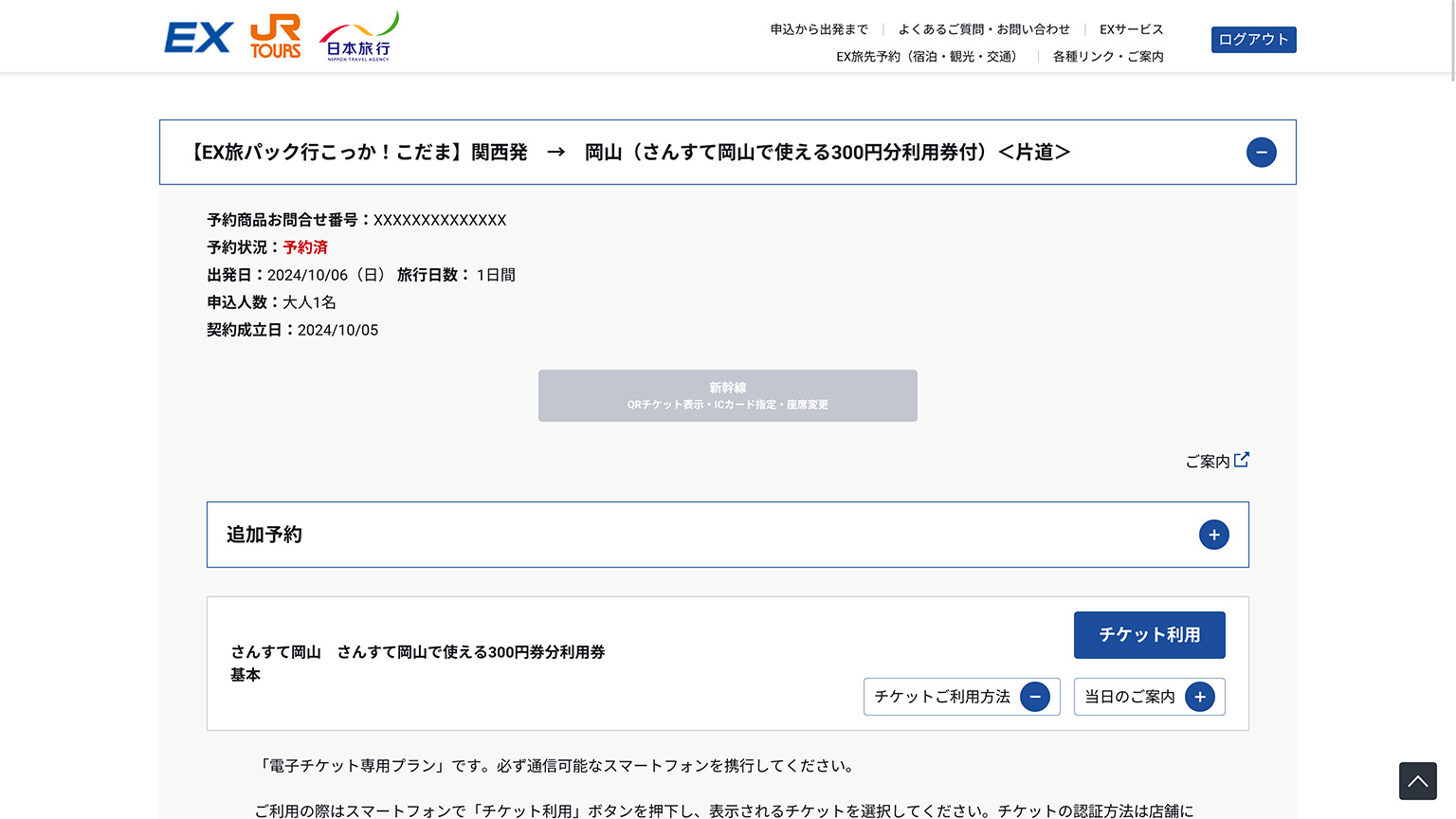Screen dimensions: 1456x819
Task: Click the ログアウト button
Action: pyautogui.click(x=1253, y=40)
